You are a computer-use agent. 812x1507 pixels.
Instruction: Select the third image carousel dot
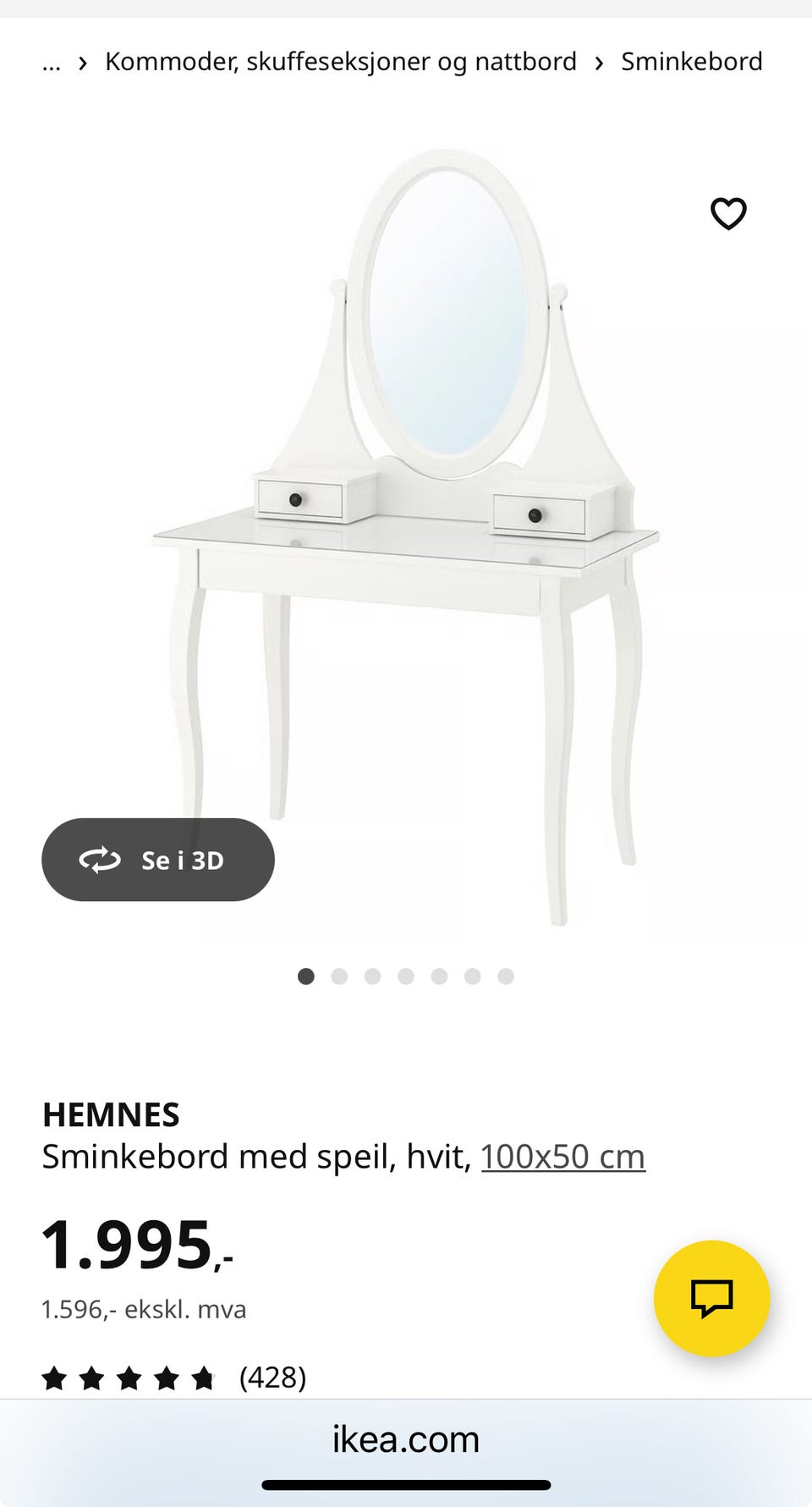pyautogui.click(x=372, y=976)
